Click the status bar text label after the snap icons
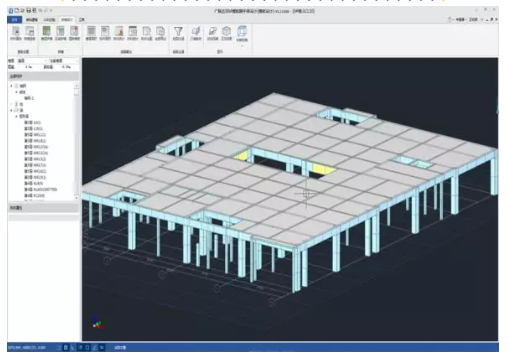This screenshot has width=509, height=360. 120,348
